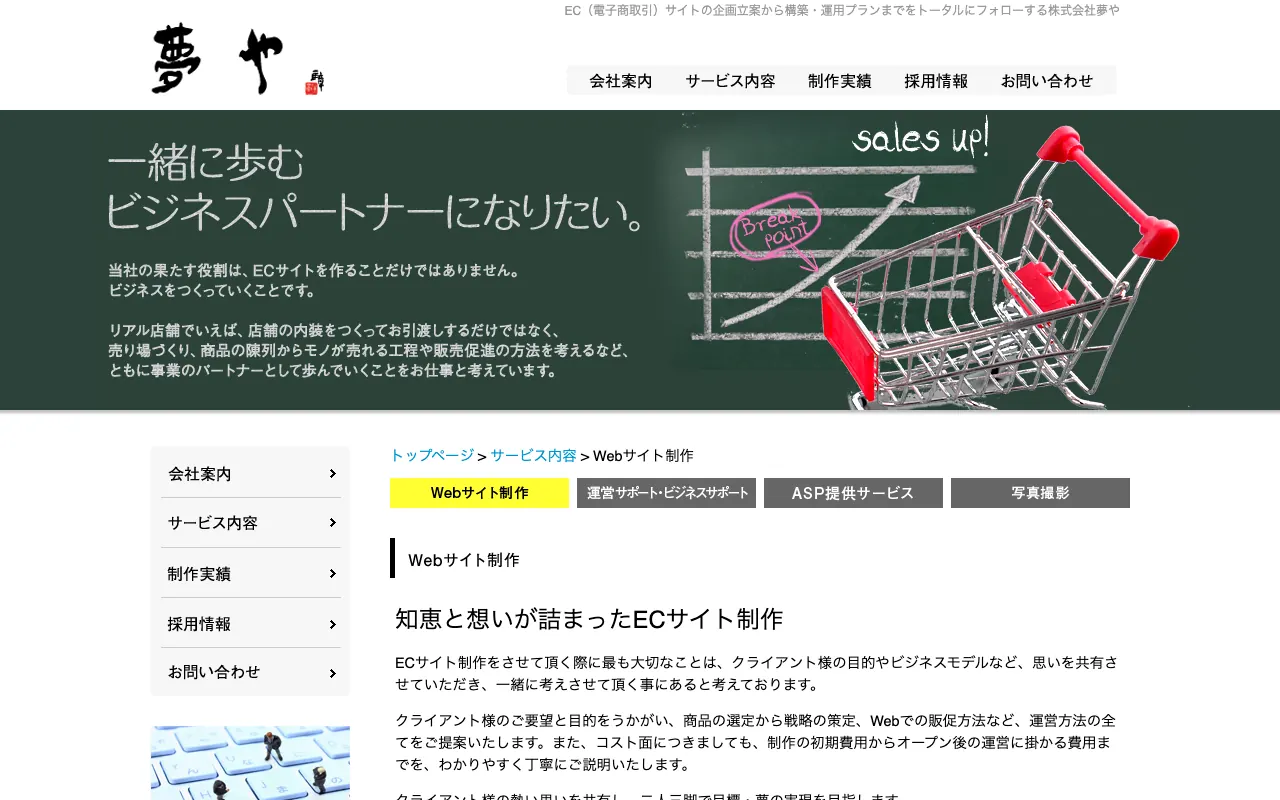Click the chevron arrow beside sidebar 制作実績
Image resolution: width=1280 pixels, height=800 pixels.
332,574
